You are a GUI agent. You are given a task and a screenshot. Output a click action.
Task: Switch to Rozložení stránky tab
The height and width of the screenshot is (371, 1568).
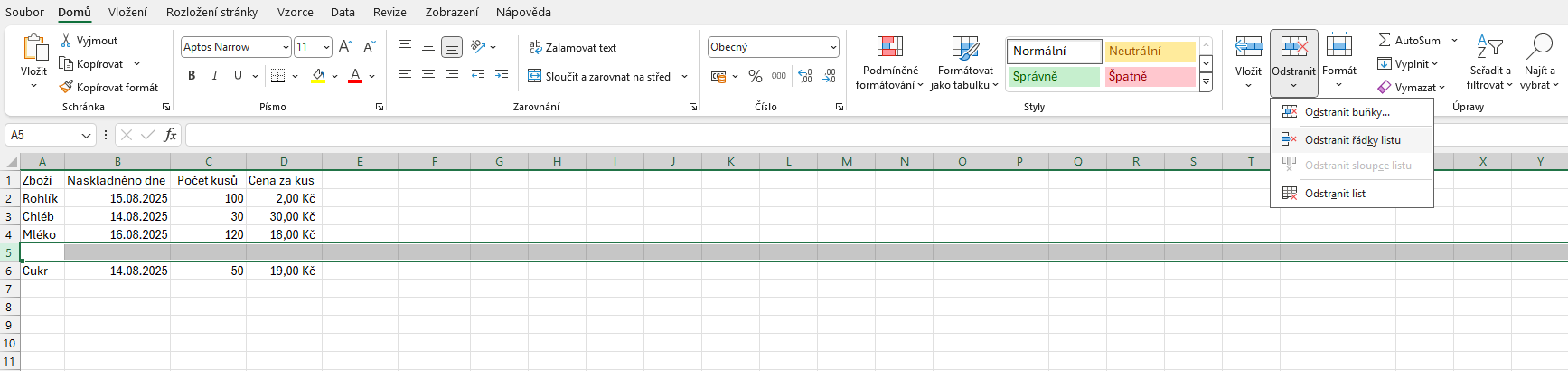211,12
